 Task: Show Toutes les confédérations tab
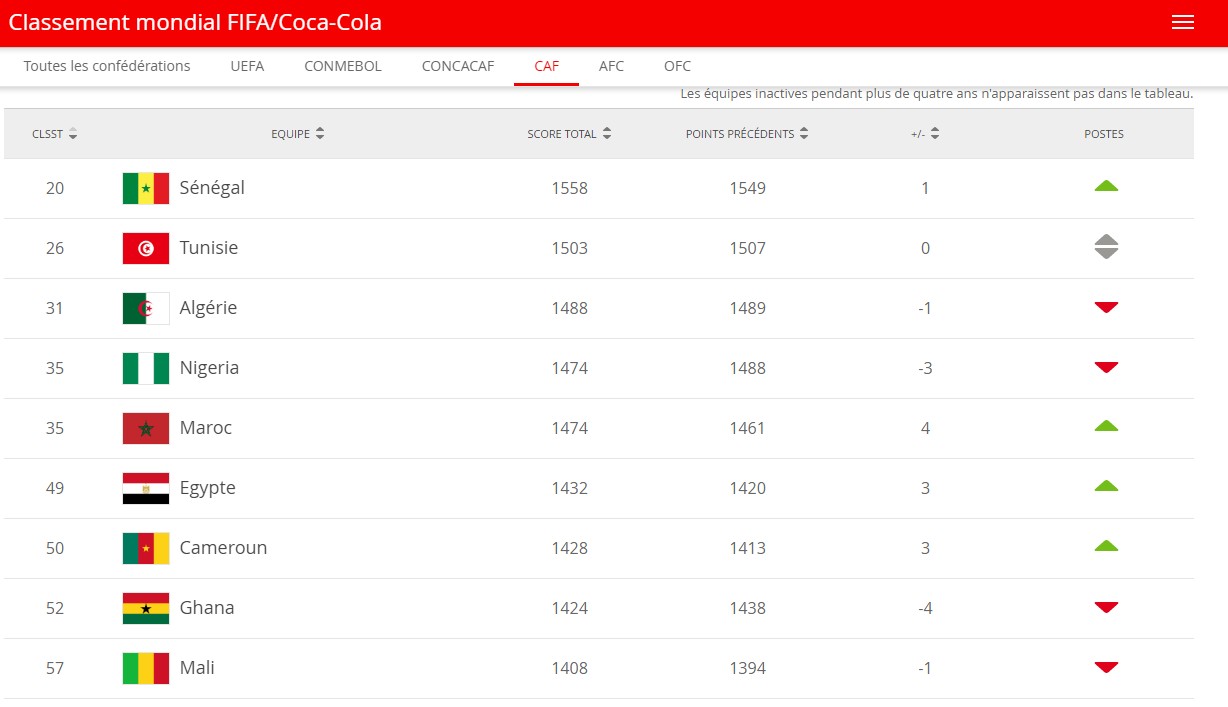pyautogui.click(x=107, y=66)
